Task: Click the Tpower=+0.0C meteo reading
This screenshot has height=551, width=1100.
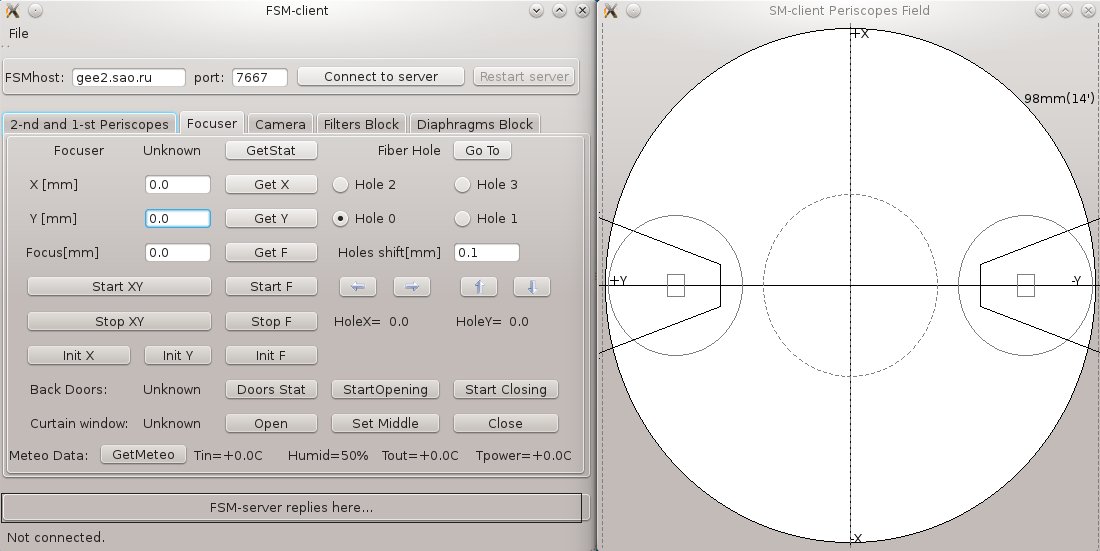Action: 523,456
